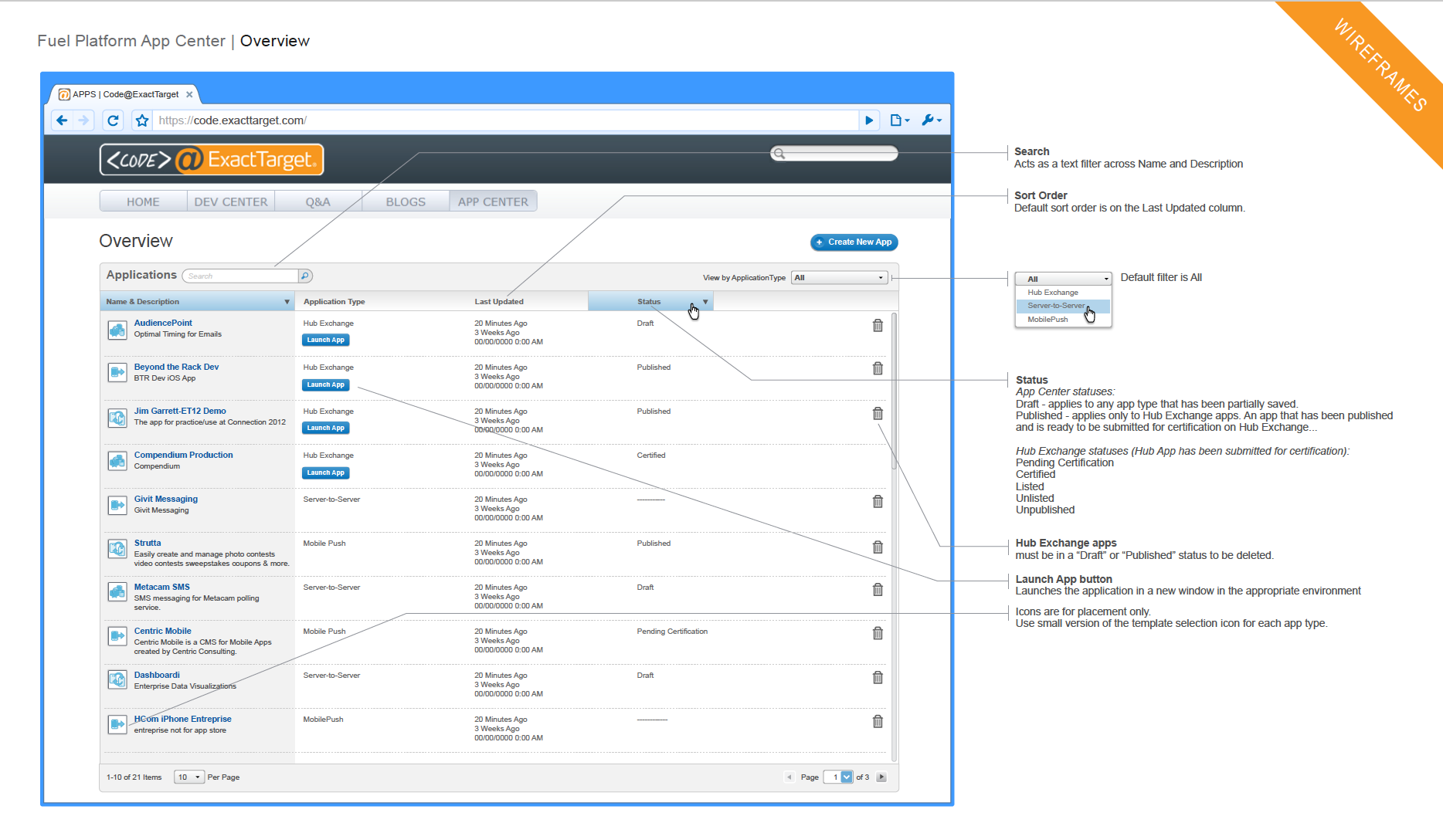Click the browser back arrow

pyautogui.click(x=62, y=120)
